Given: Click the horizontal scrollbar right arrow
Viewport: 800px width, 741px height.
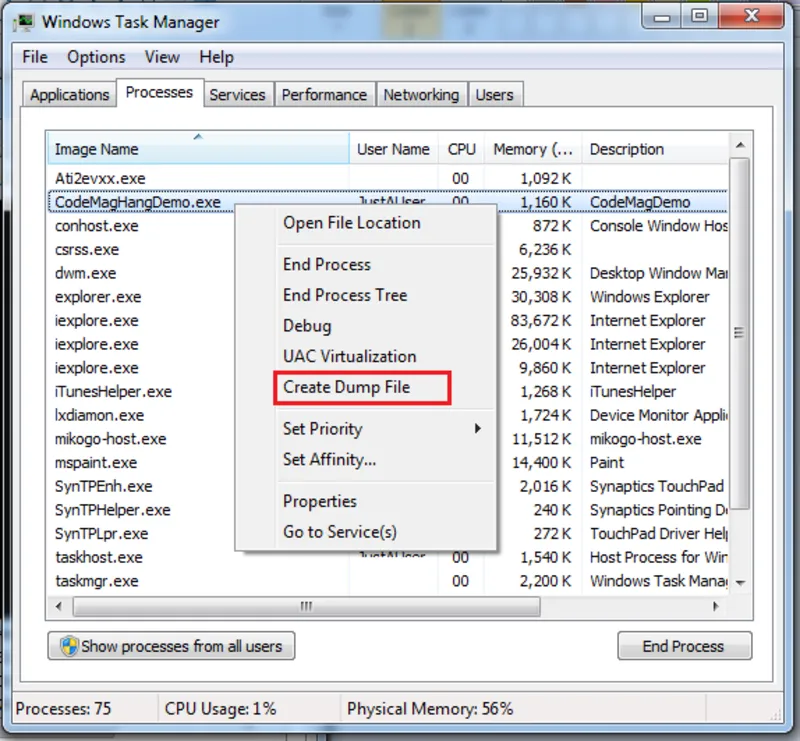Looking at the screenshot, I should [x=715, y=606].
